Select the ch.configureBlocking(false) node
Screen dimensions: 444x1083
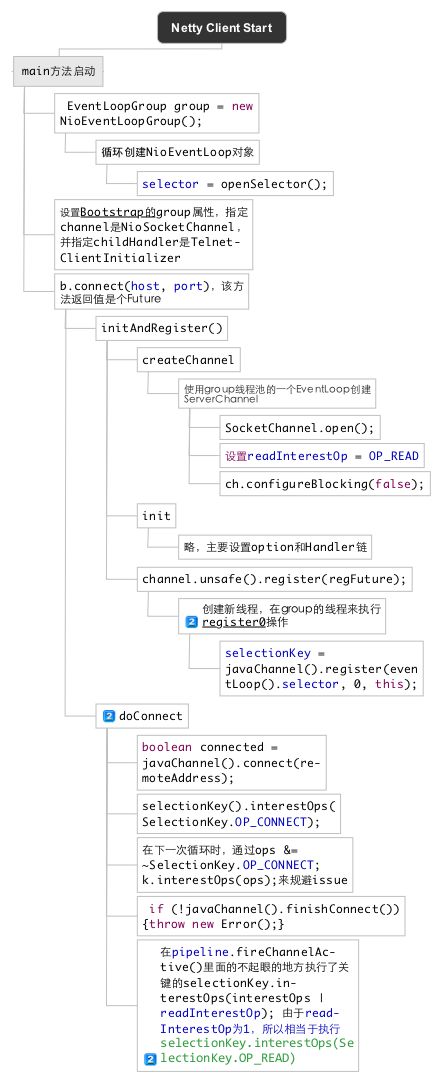point(325,483)
